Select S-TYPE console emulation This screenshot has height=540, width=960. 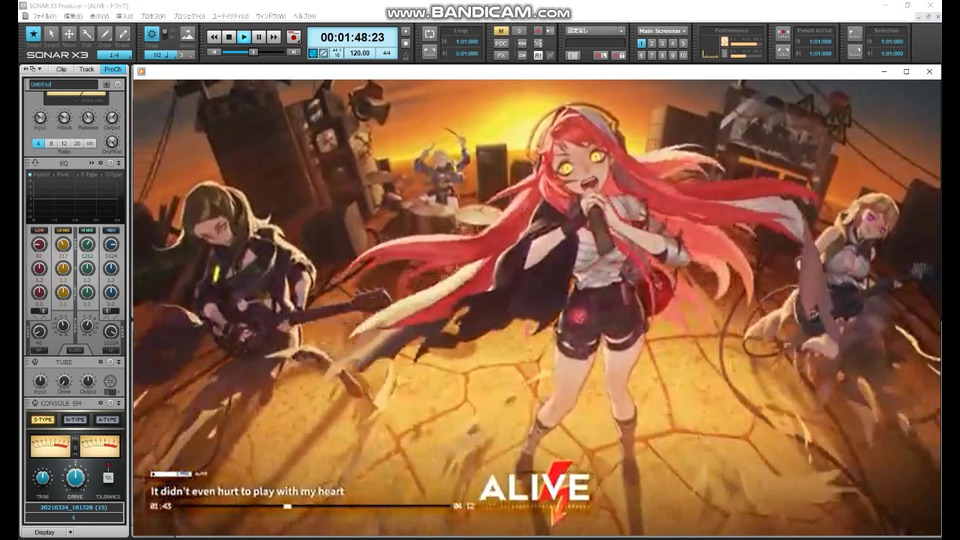(43, 420)
